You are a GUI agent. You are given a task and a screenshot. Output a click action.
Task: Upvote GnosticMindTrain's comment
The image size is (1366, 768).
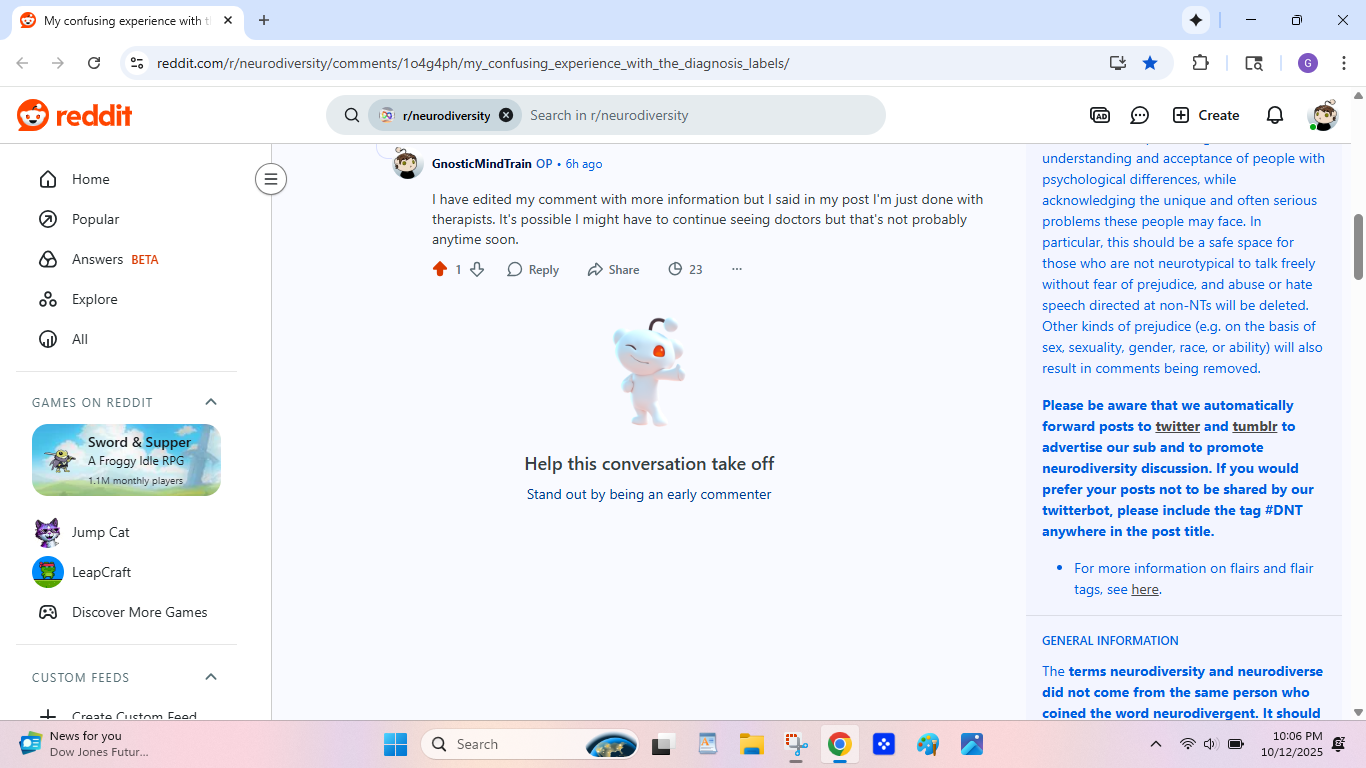[x=440, y=269]
